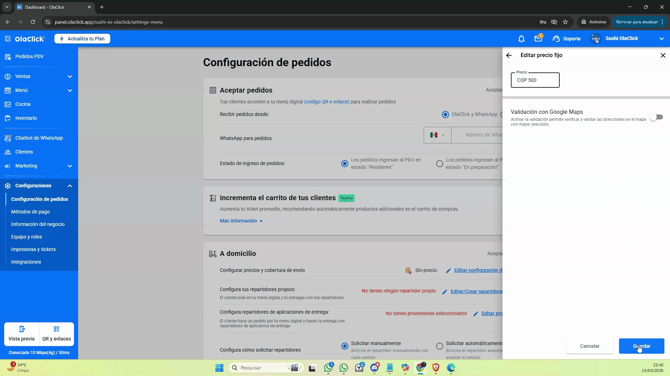670x376 pixels.
Task: Collapse the Configuraciones sidebar section
Action: pyautogui.click(x=38, y=185)
